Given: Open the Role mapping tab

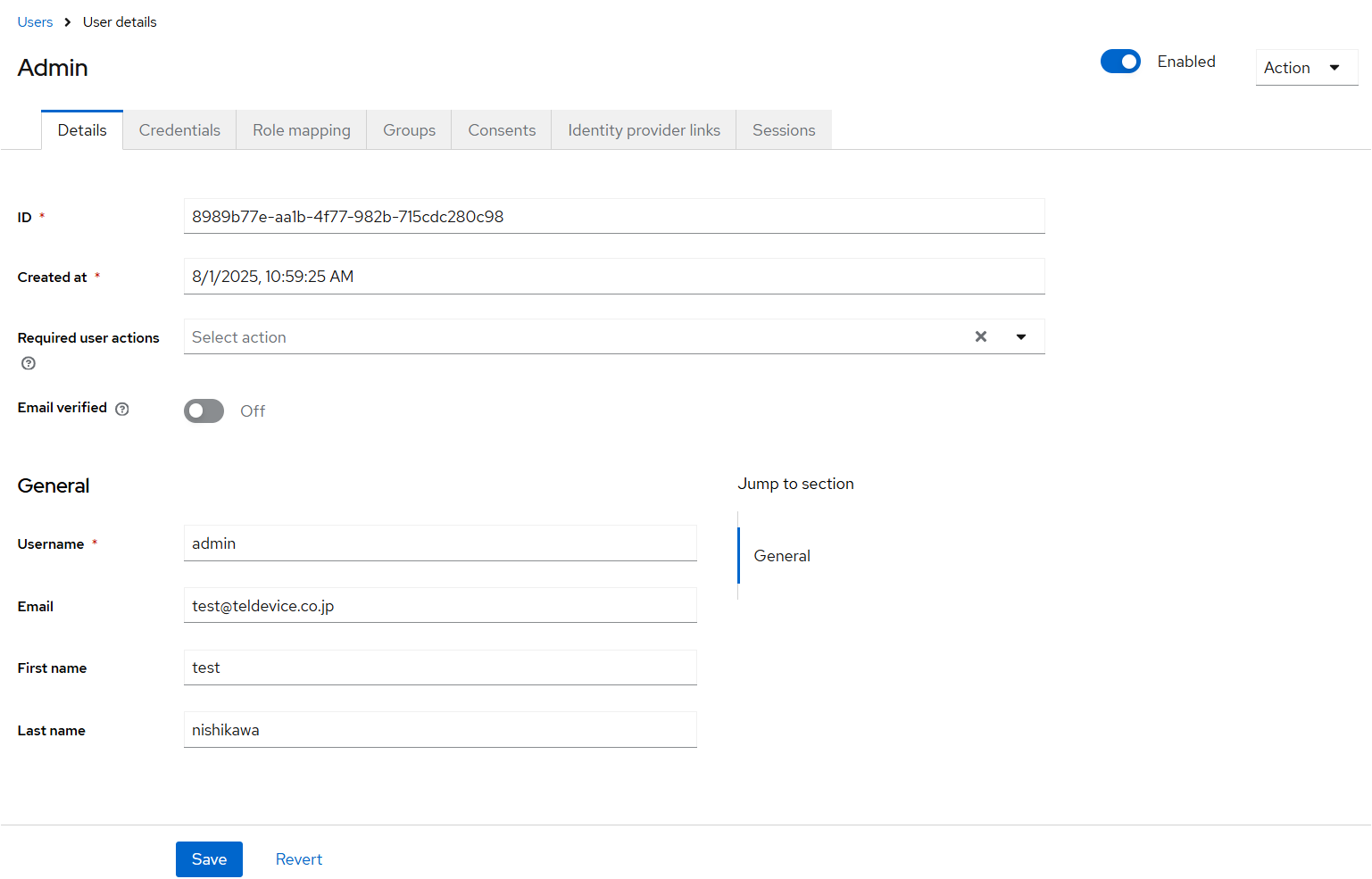Looking at the screenshot, I should [x=301, y=130].
